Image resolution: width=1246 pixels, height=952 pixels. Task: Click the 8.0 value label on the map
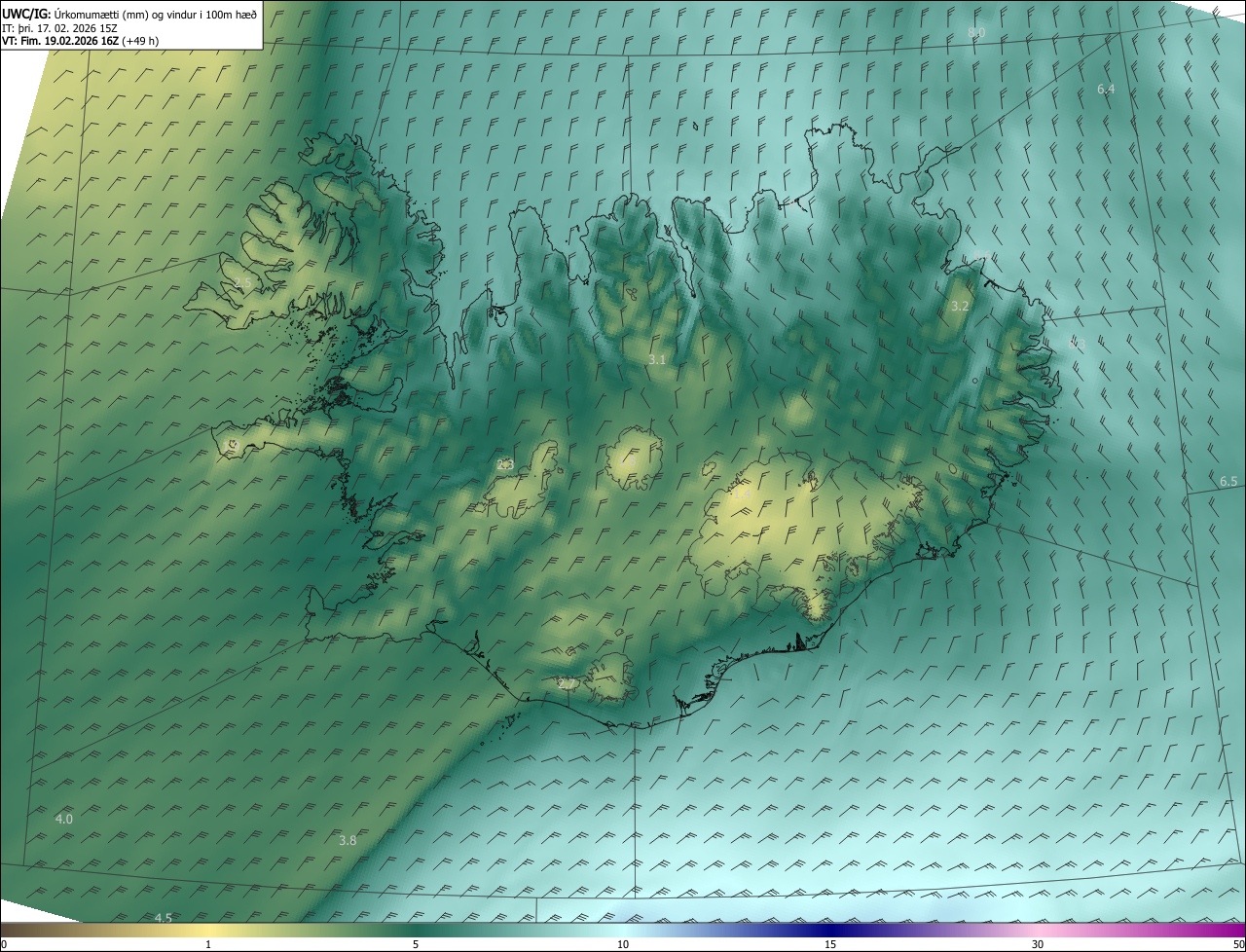[976, 32]
